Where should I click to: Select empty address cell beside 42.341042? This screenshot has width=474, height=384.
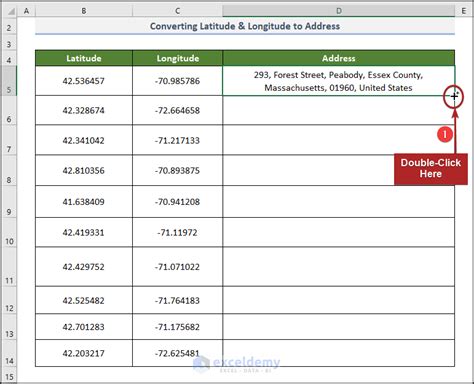coord(338,140)
